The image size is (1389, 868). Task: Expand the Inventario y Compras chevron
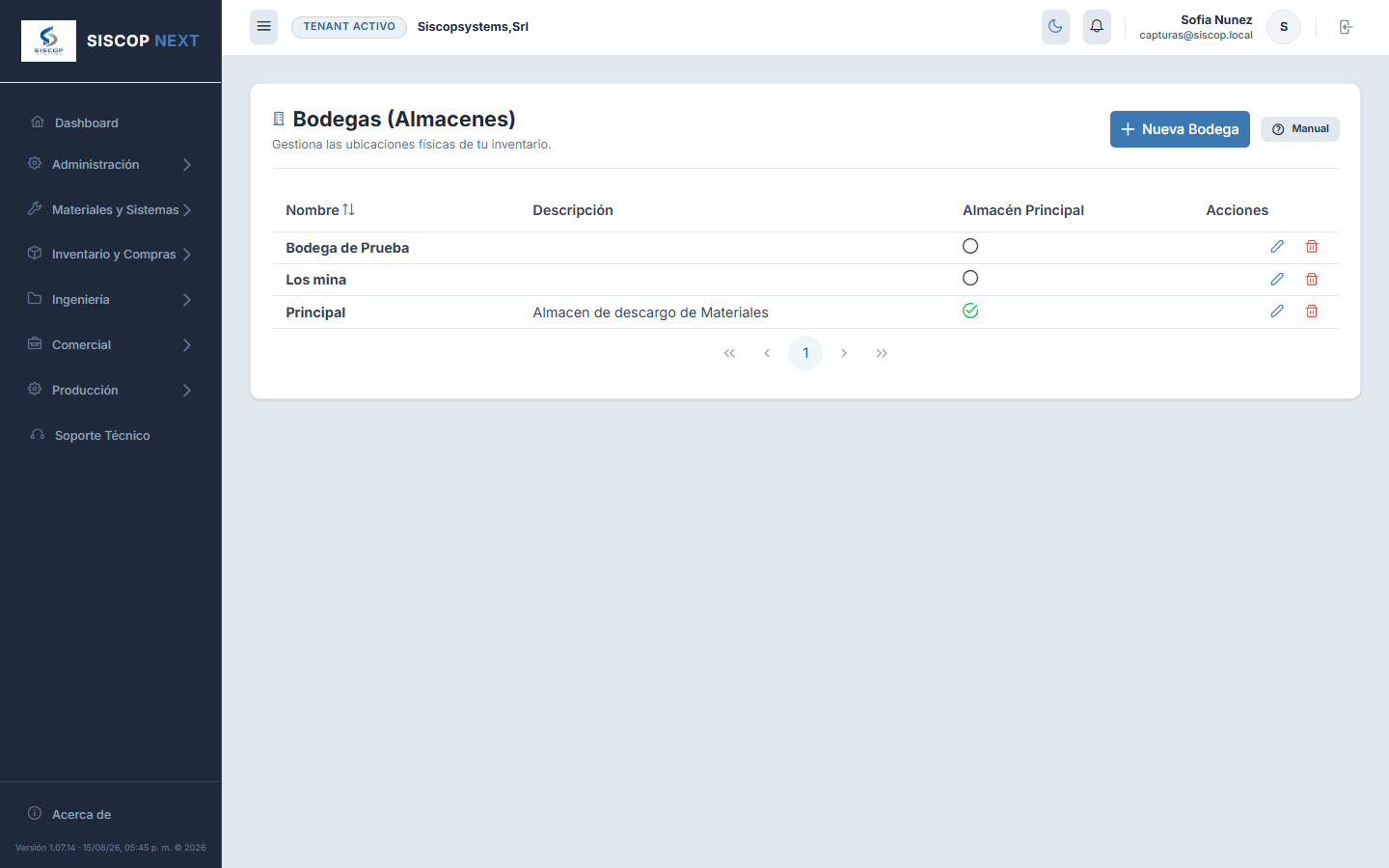[x=187, y=255]
